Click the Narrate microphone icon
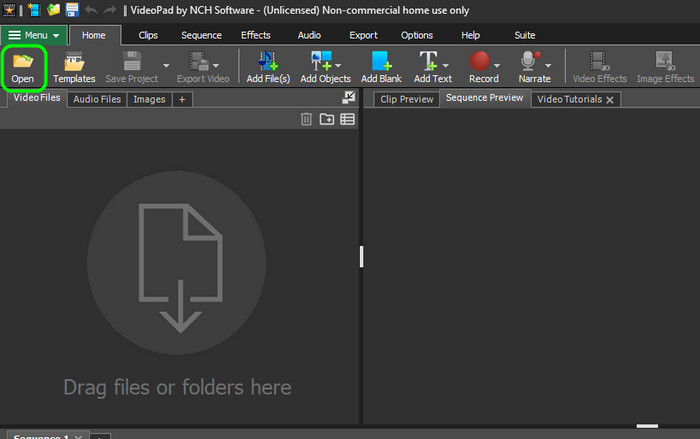This screenshot has height=439, width=700. (530, 61)
